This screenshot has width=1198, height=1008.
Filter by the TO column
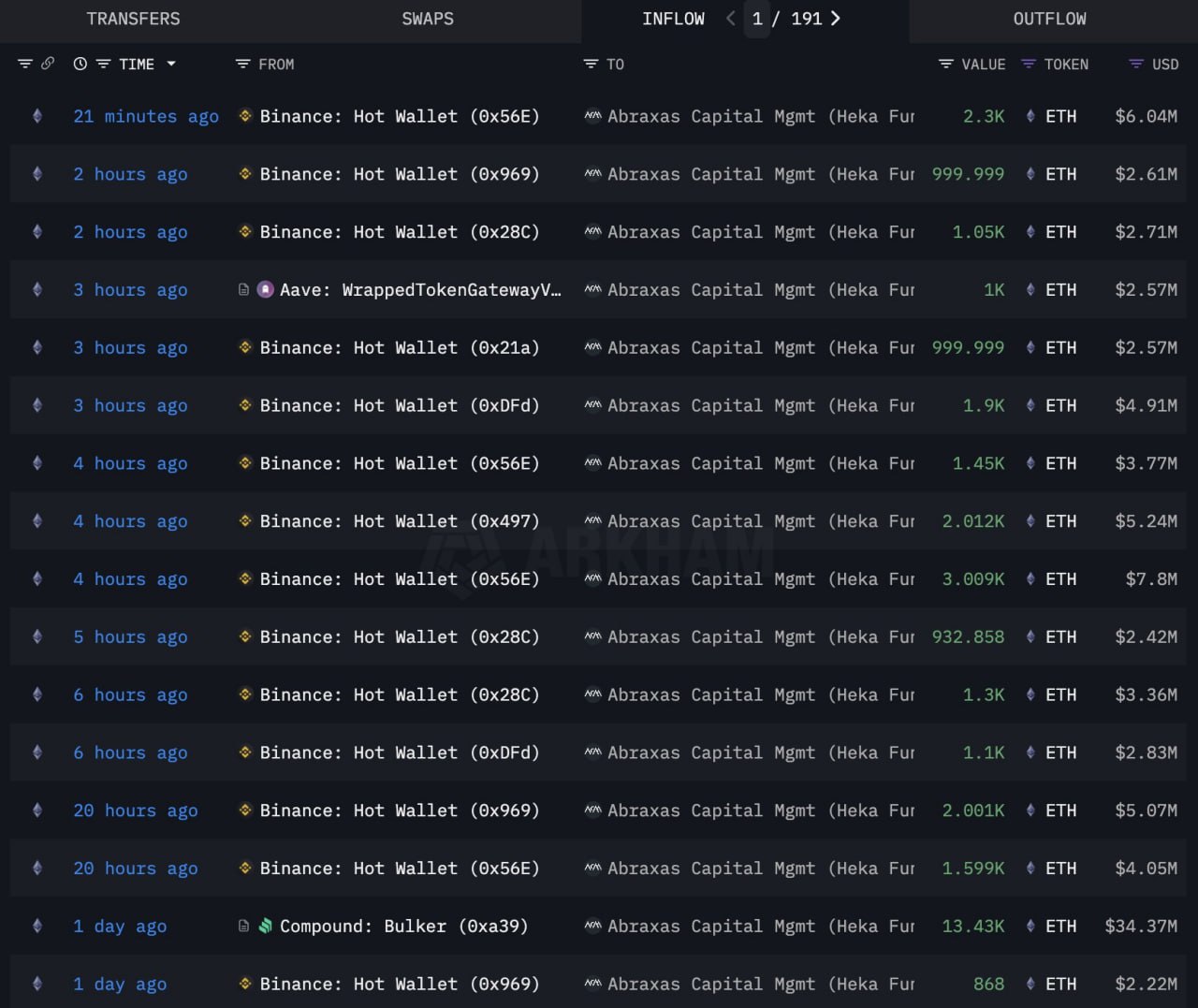click(x=591, y=64)
